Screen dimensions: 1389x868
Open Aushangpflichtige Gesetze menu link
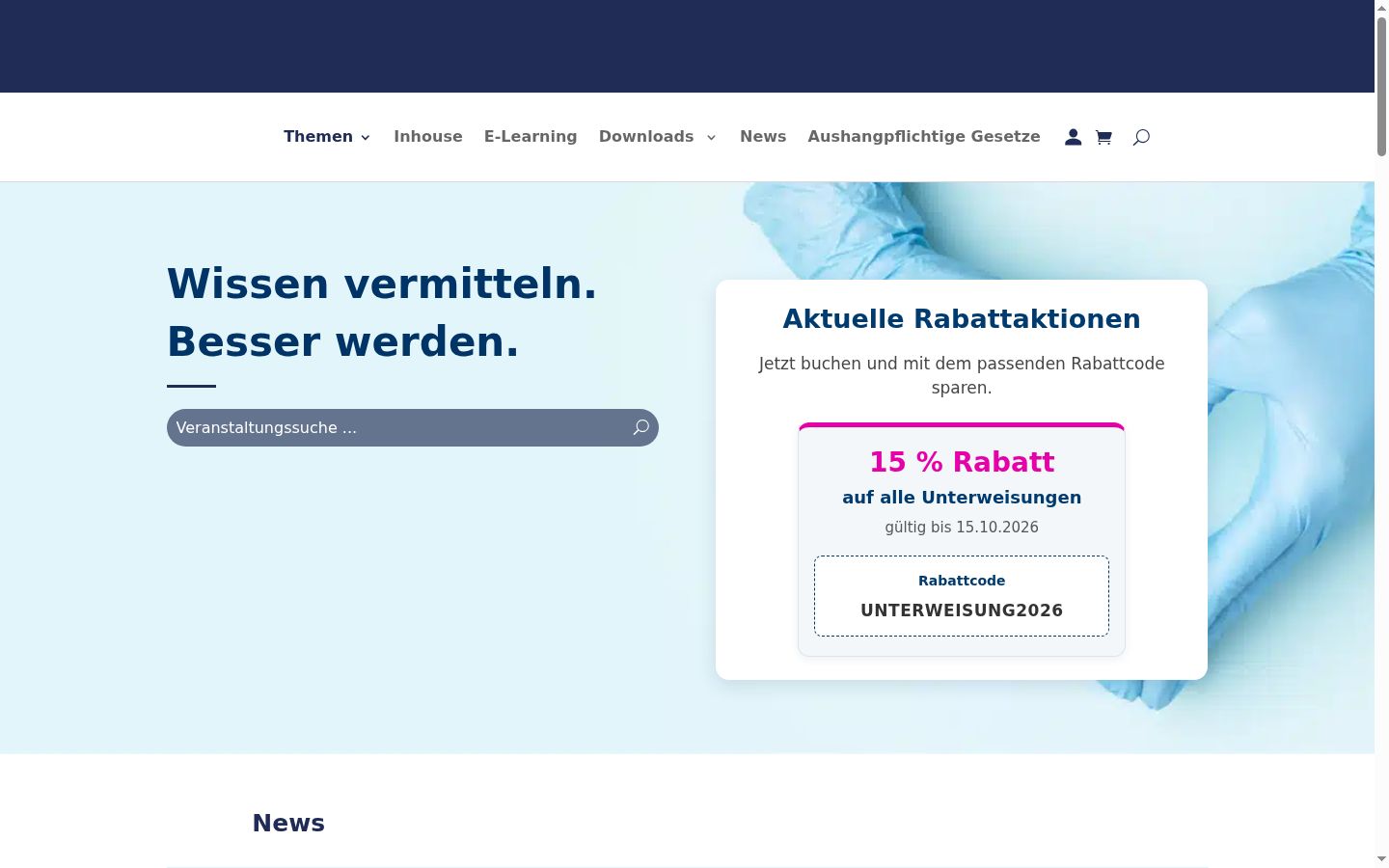(924, 137)
